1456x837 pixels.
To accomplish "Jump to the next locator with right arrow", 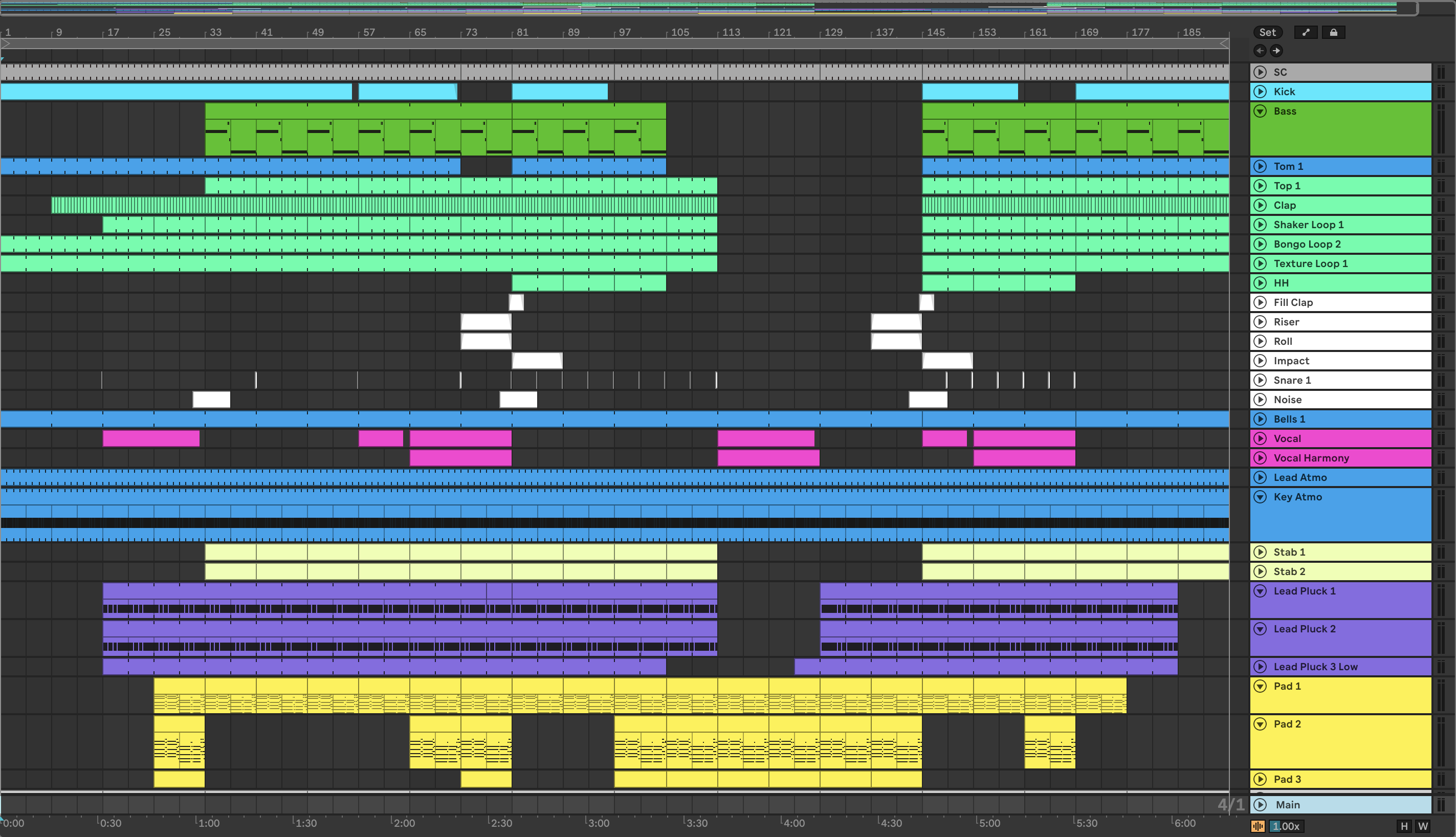I will point(1276,51).
